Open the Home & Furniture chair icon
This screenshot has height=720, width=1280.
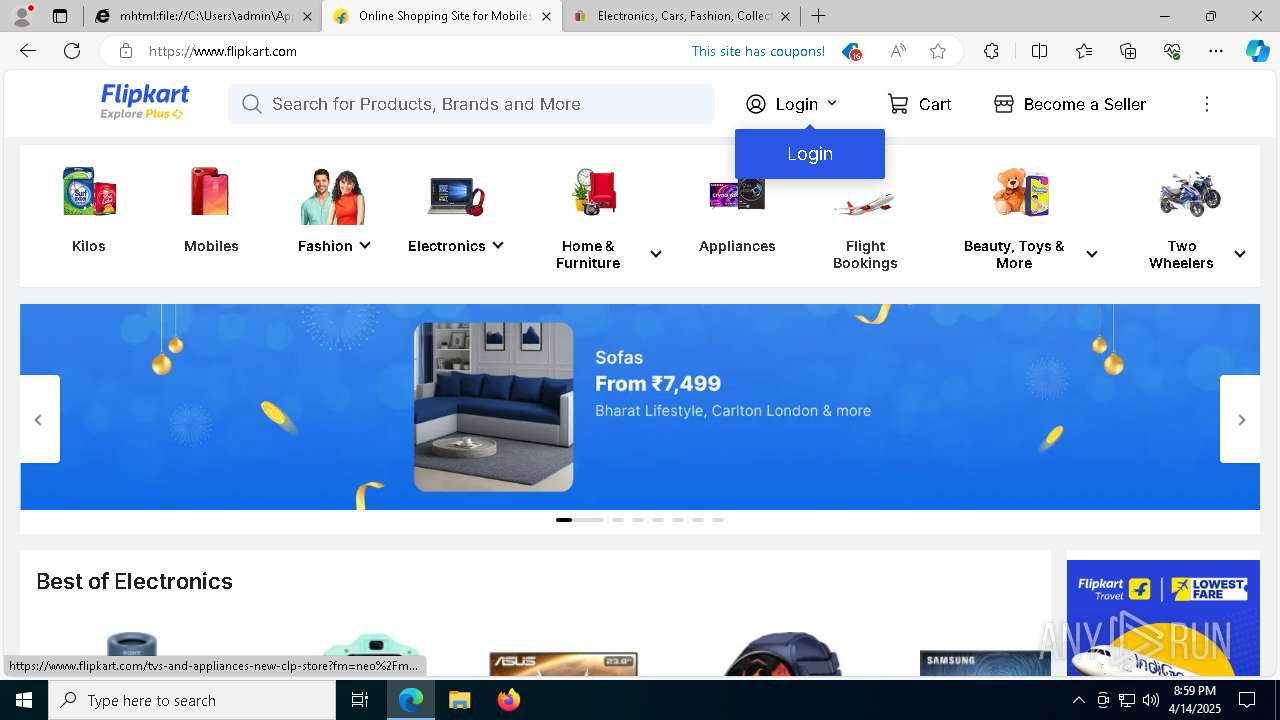coord(594,192)
